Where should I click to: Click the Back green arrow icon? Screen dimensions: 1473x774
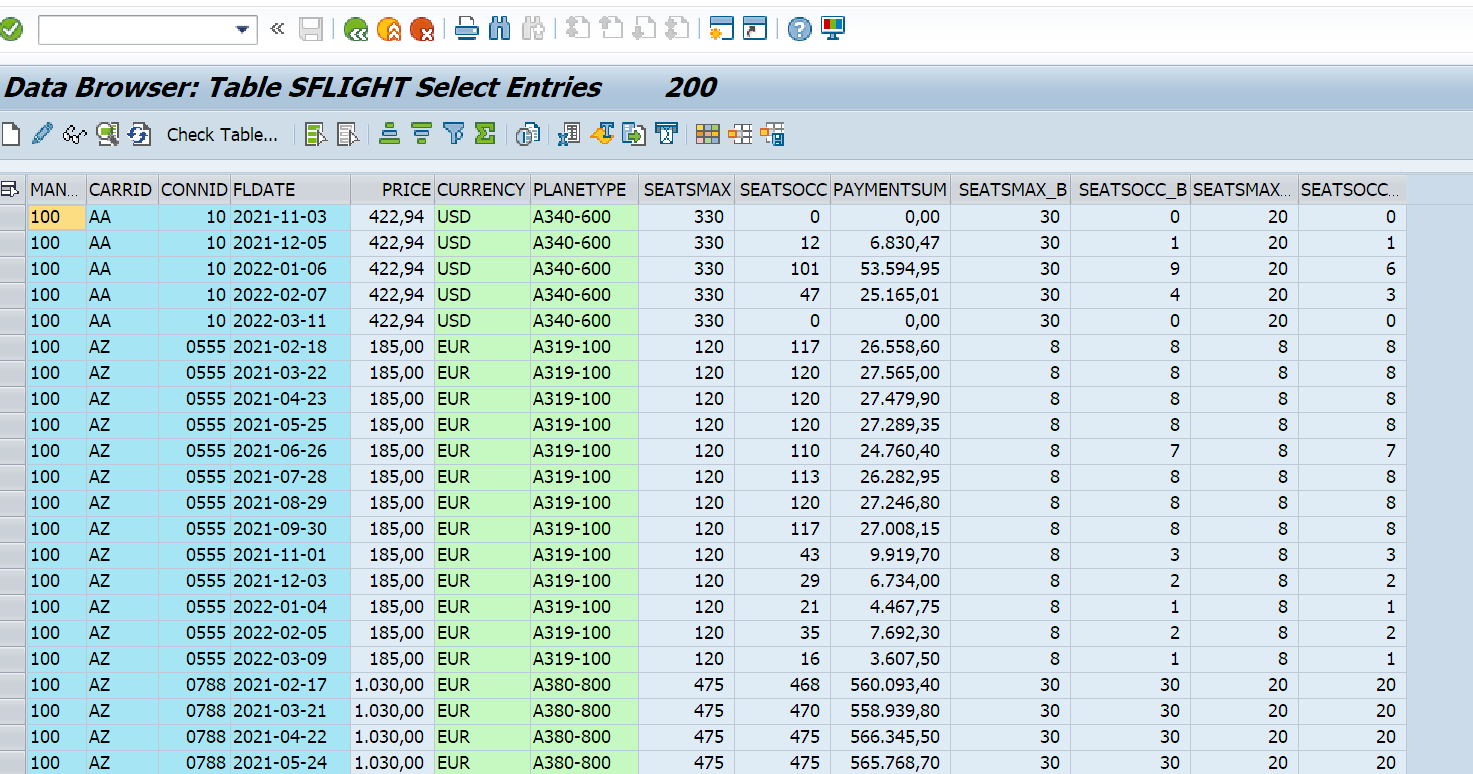tap(356, 29)
